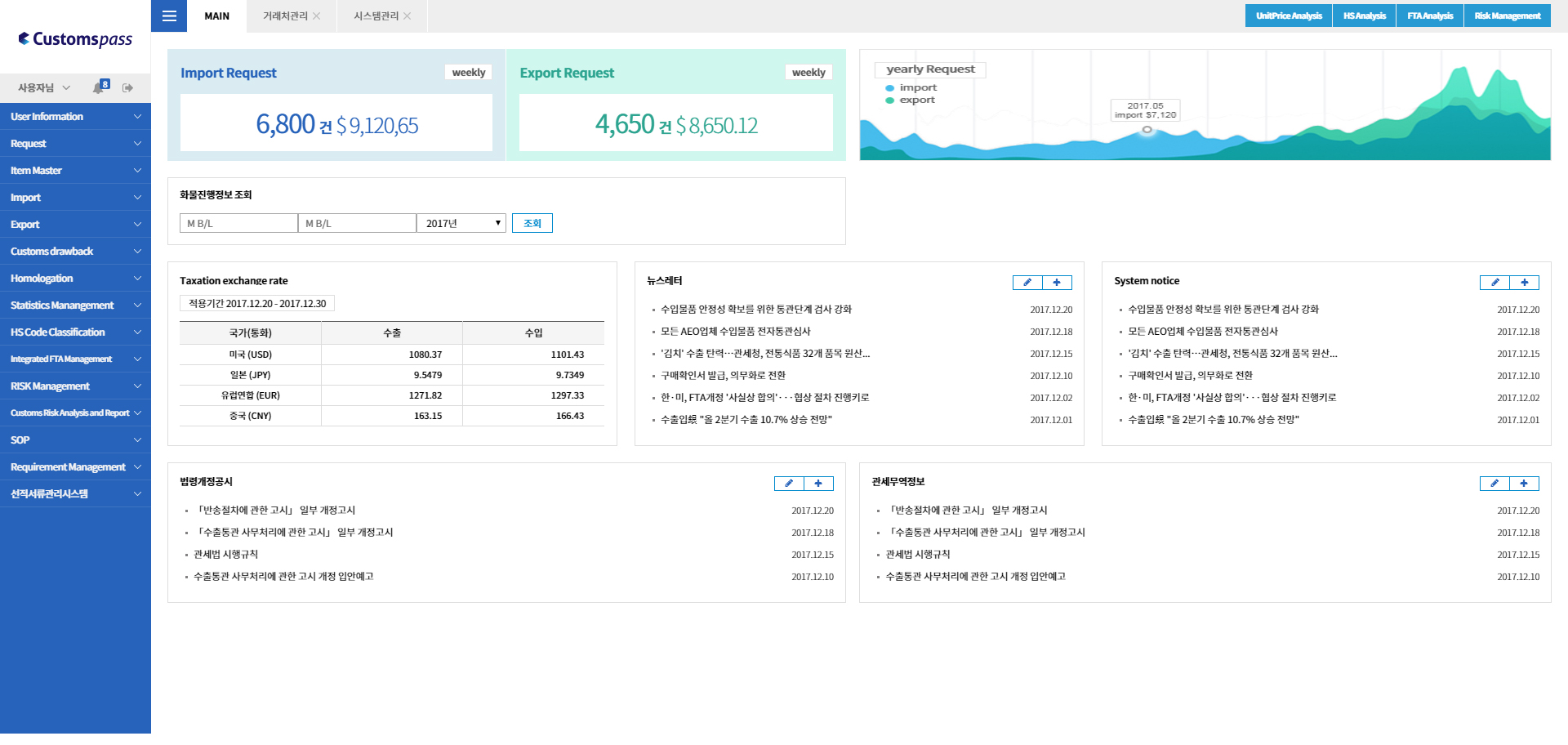The width and height of the screenshot is (1568, 745).
Task: Click the 법령개정공시 plus icon
Action: click(818, 484)
